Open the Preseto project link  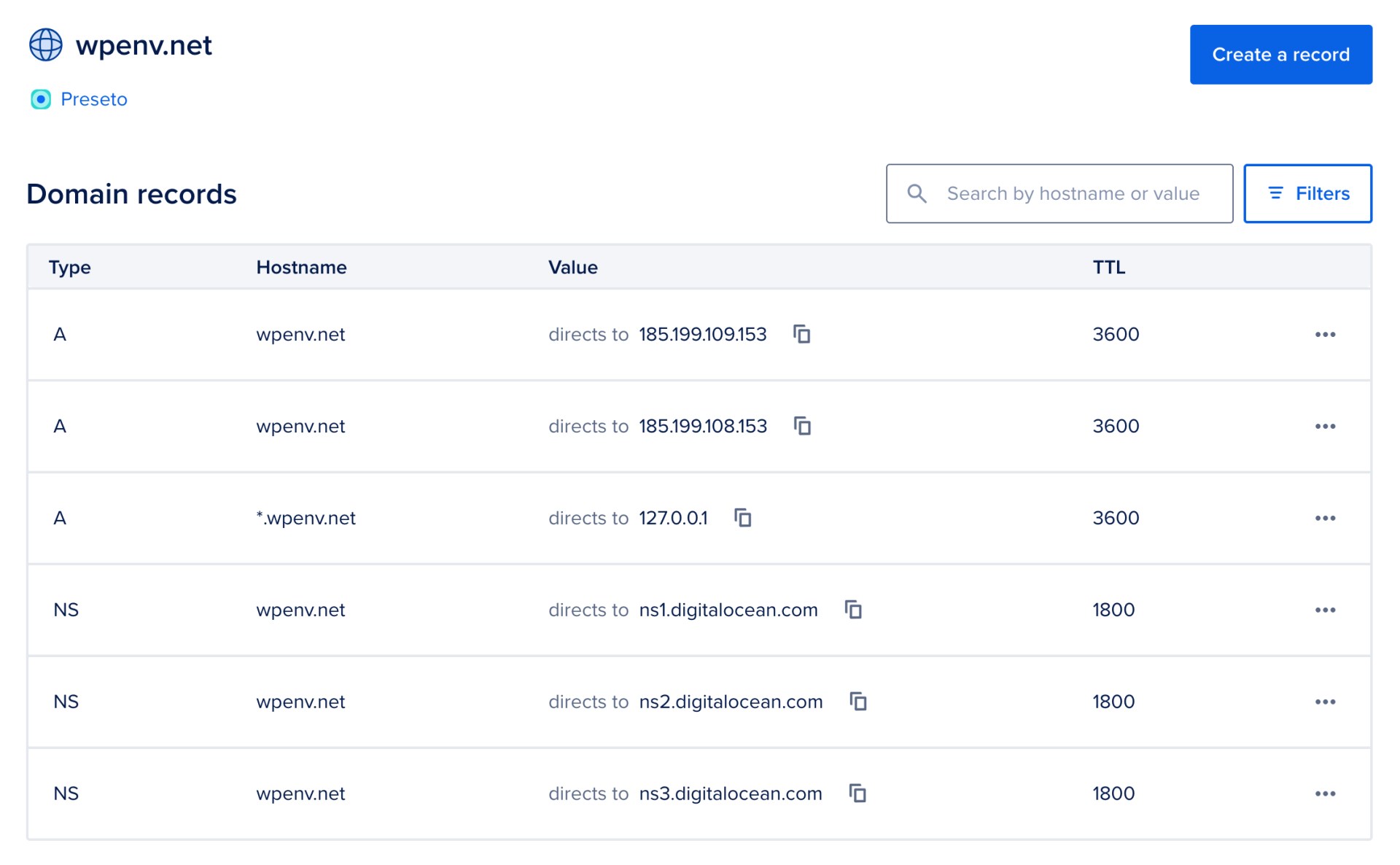coord(93,99)
